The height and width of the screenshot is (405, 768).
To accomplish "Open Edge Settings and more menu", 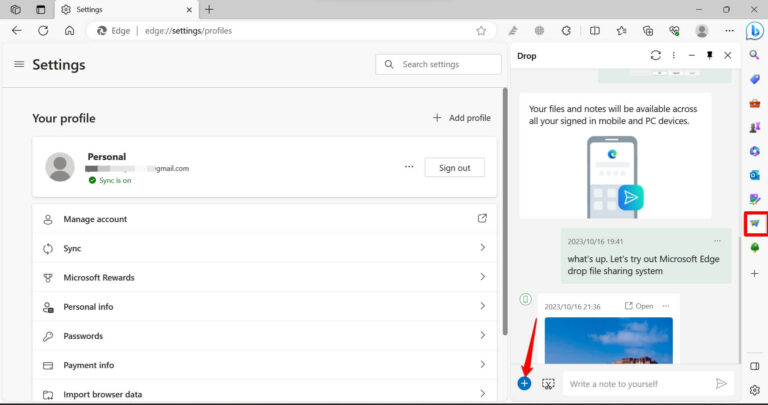I will click(729, 31).
